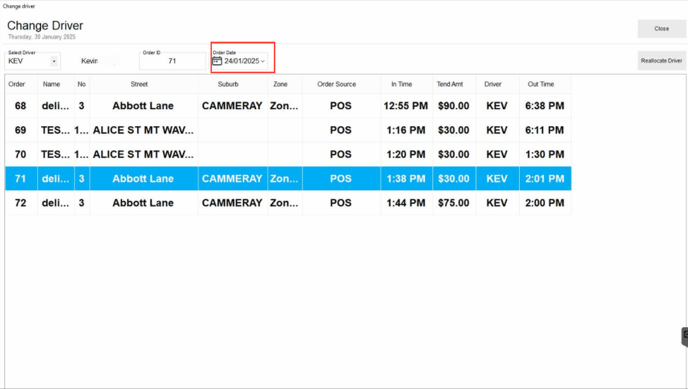
Task: Sort by the Order column header
Action: (x=17, y=84)
